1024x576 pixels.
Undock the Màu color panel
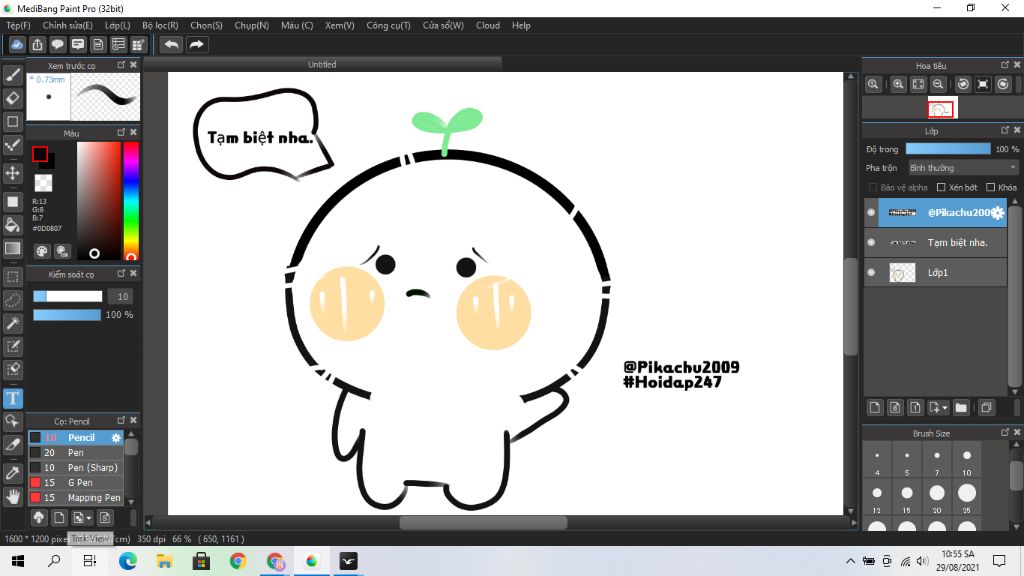121,132
